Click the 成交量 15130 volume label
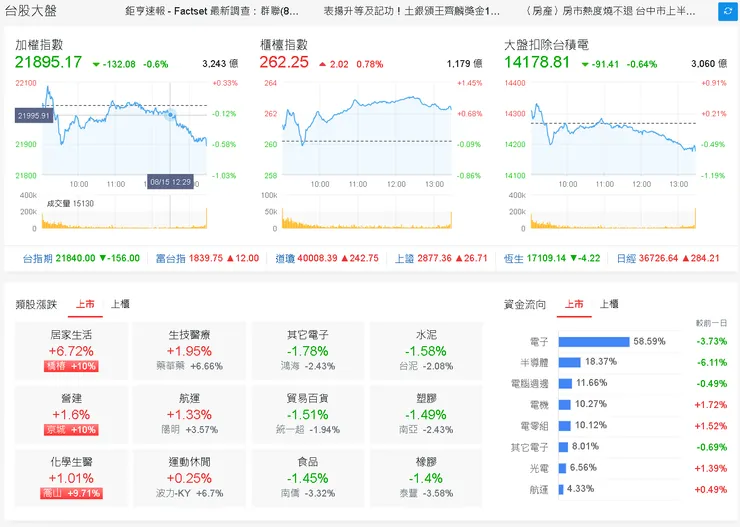The height and width of the screenshot is (527, 740). (70, 204)
